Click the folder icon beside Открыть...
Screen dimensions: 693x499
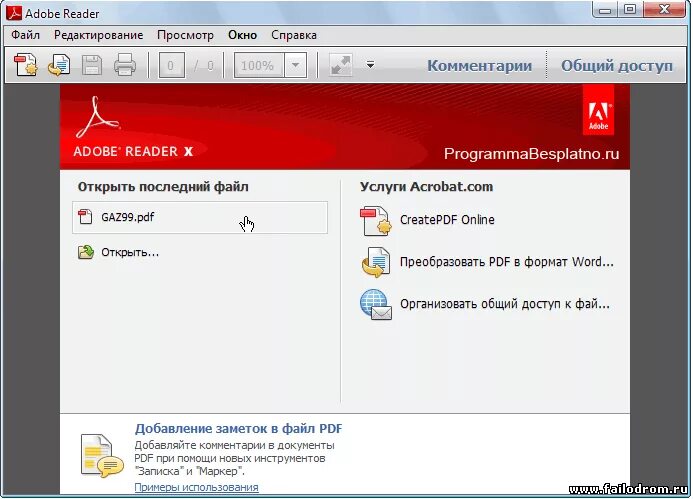coord(85,252)
